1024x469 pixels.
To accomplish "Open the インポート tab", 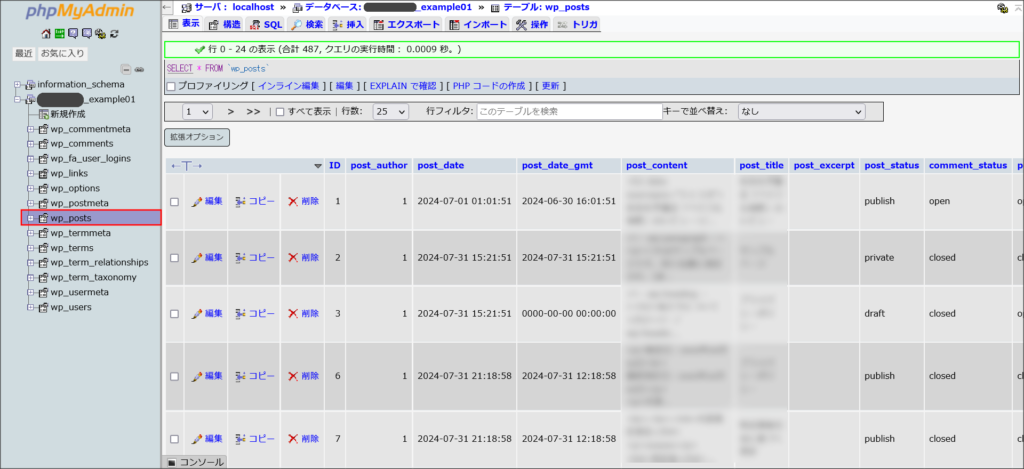I will coord(478,24).
